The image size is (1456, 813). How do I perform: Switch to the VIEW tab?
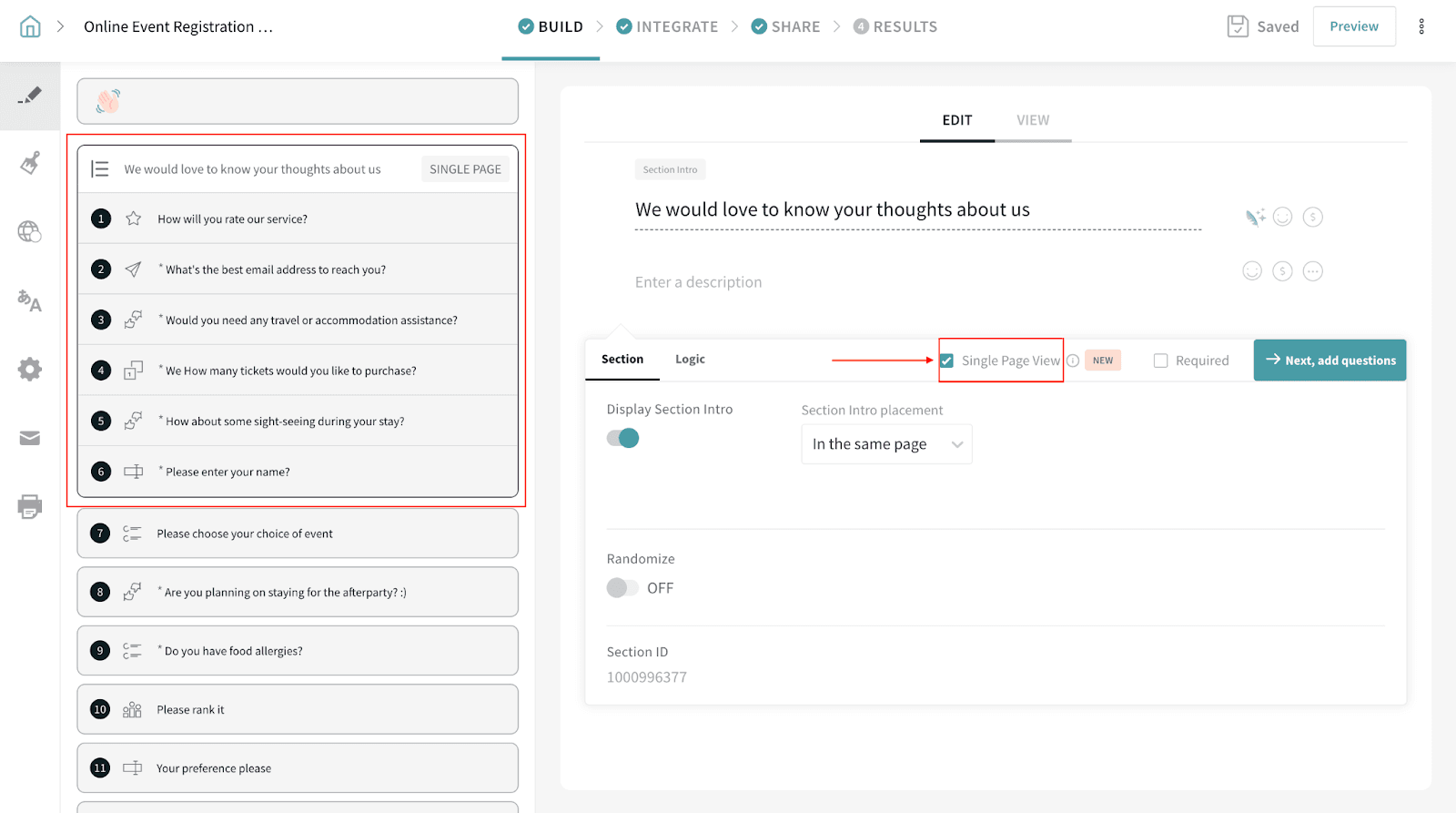click(1033, 120)
